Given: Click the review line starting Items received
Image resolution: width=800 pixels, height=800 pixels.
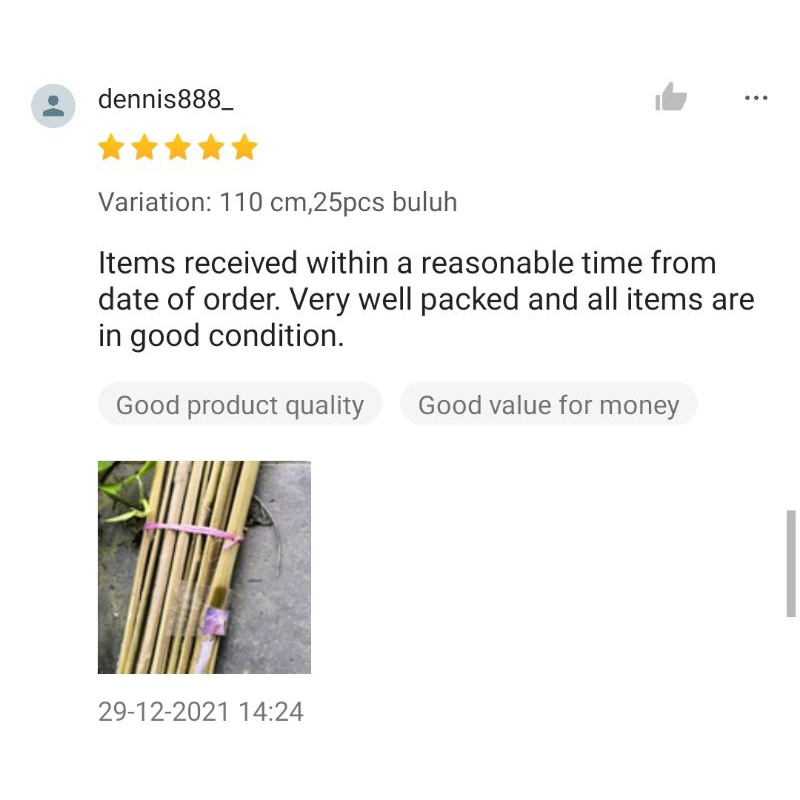Looking at the screenshot, I should click(407, 263).
